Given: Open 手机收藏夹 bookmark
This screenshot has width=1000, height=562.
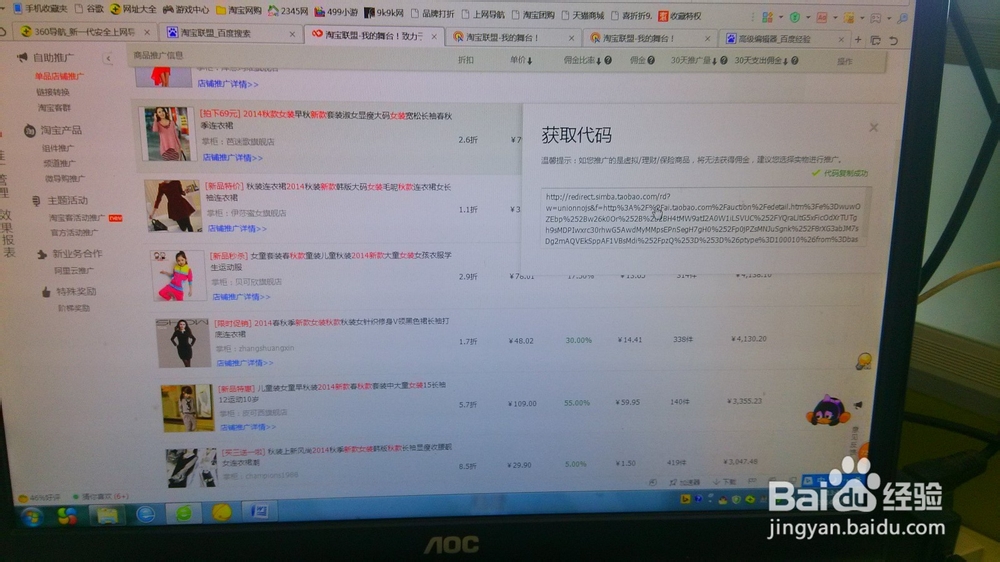Looking at the screenshot, I should click(x=40, y=8).
